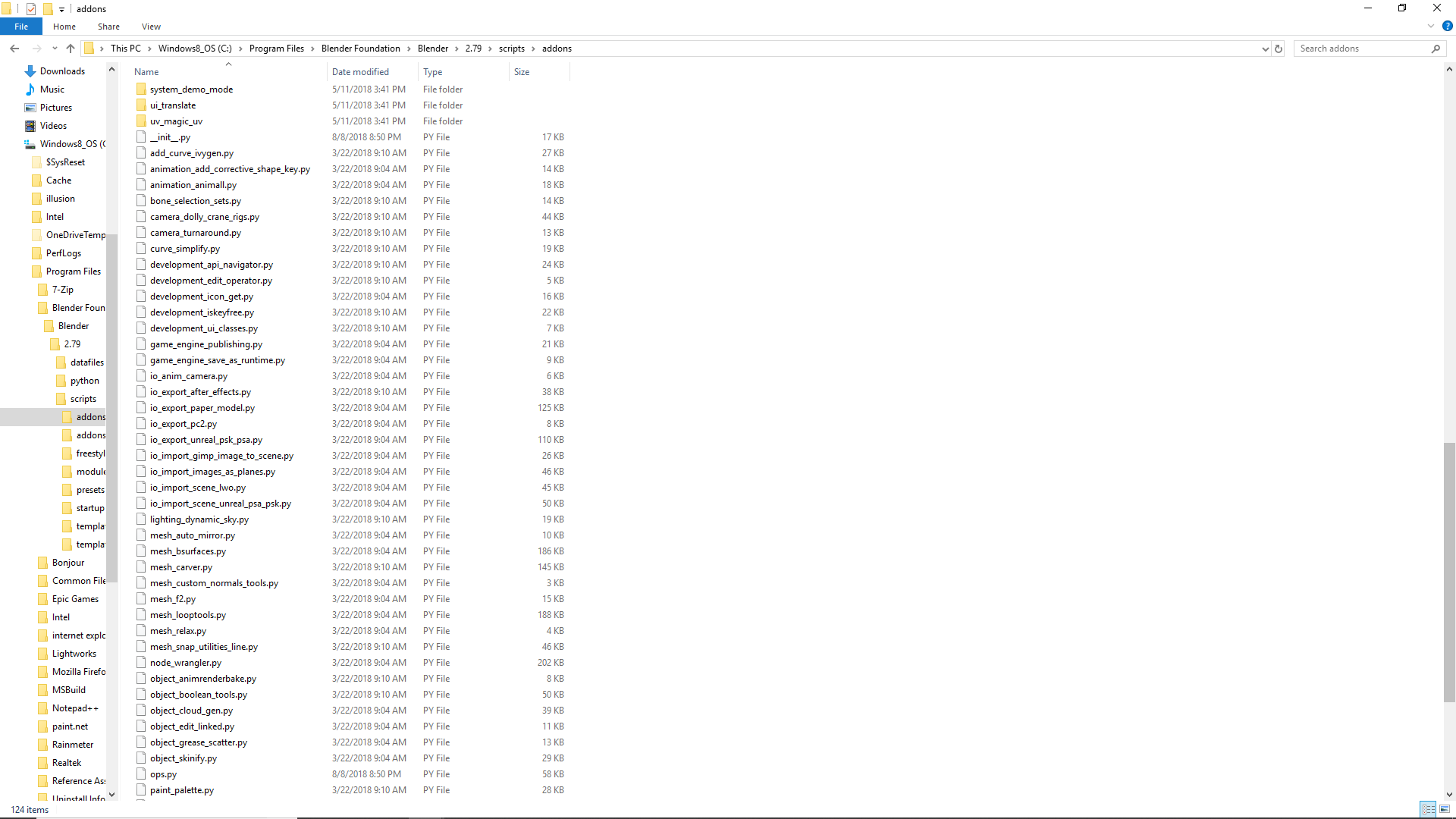The image size is (1456, 819).
Task: Sort by Date modified column
Action: [360, 72]
